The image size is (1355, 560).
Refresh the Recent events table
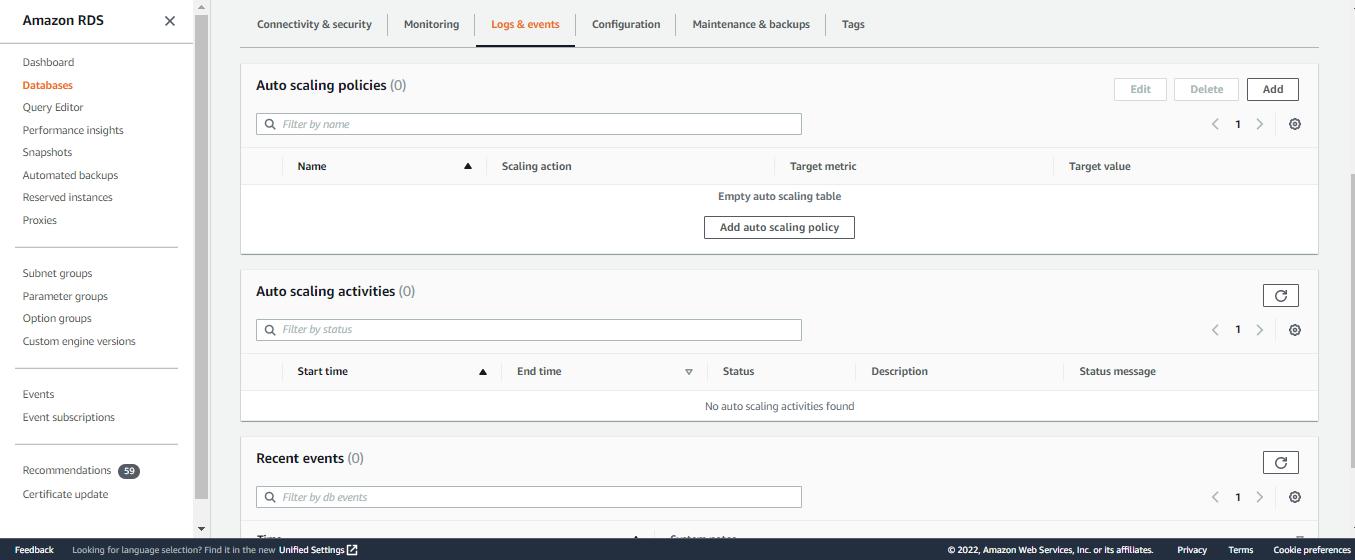pos(1281,462)
